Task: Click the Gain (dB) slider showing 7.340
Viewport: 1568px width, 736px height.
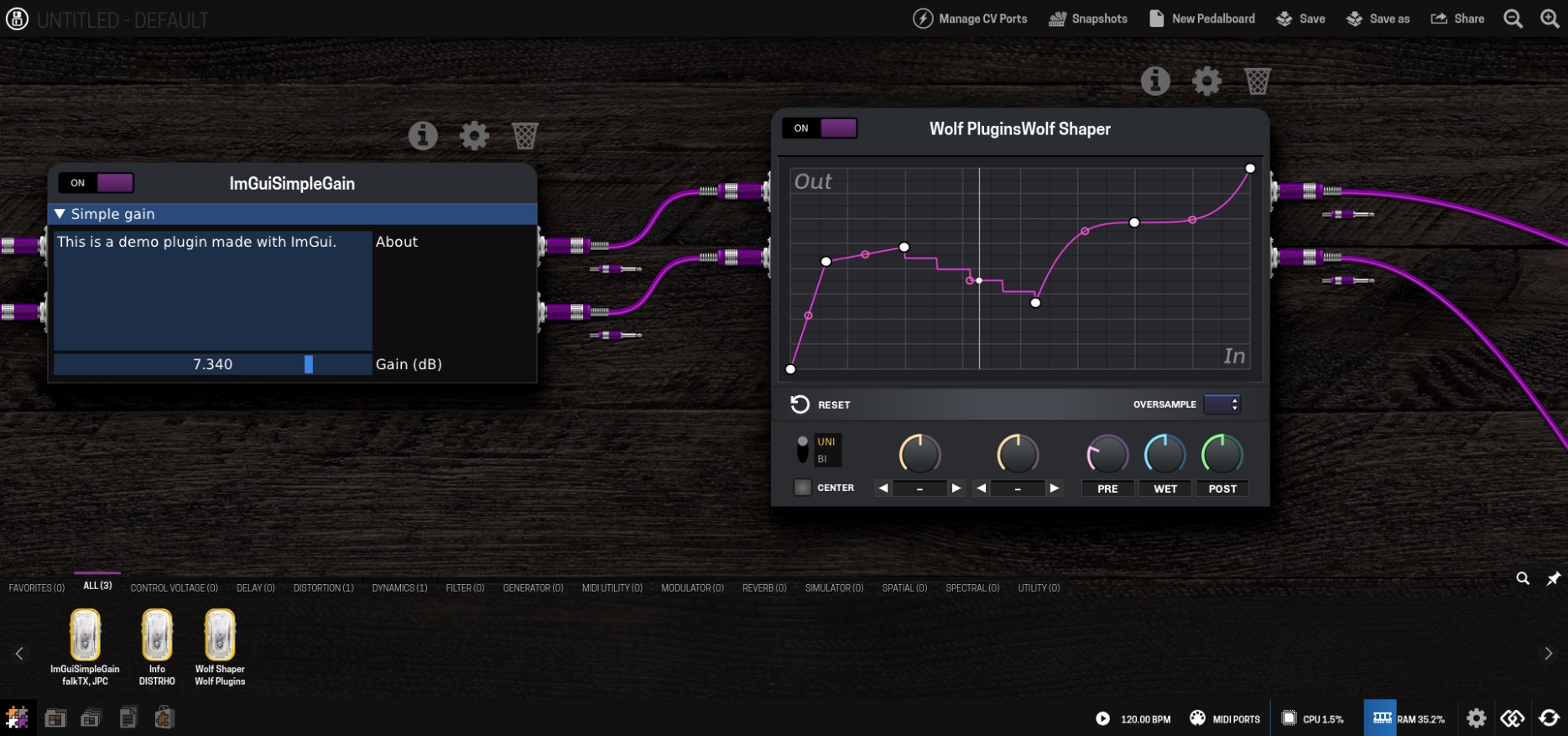Action: [213, 364]
